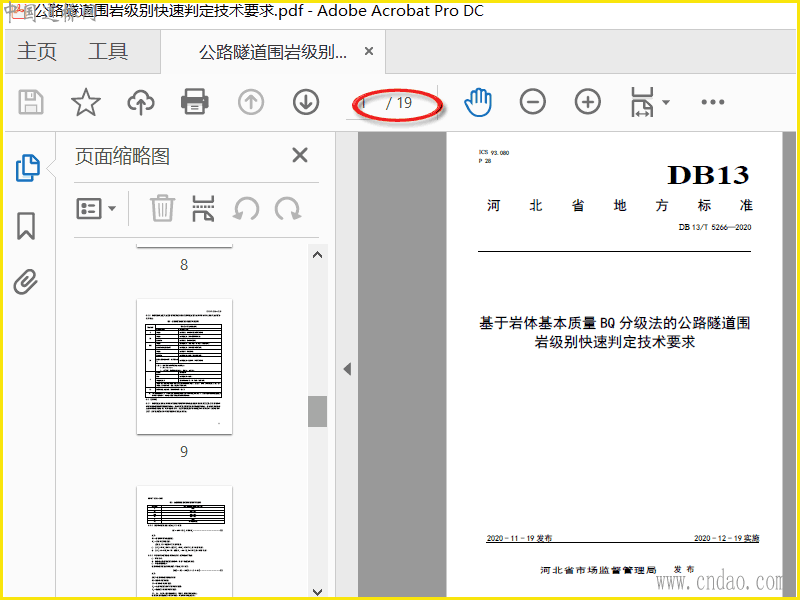Zoom in with plus icon

pyautogui.click(x=588, y=102)
